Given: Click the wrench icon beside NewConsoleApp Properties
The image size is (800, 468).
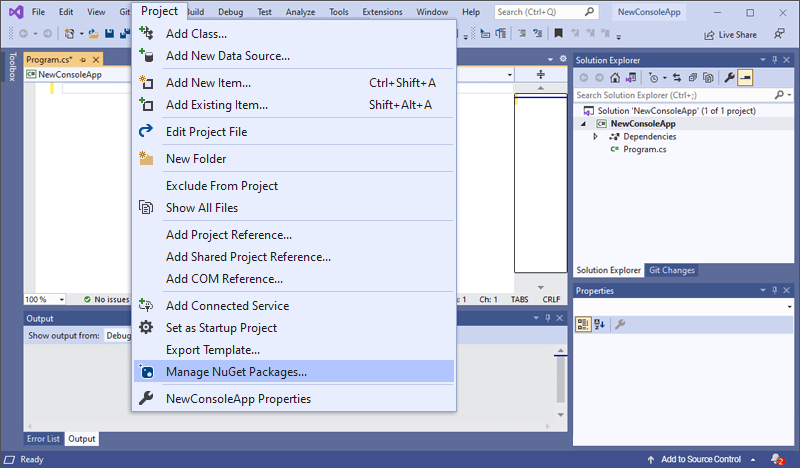Looking at the screenshot, I should point(146,398).
